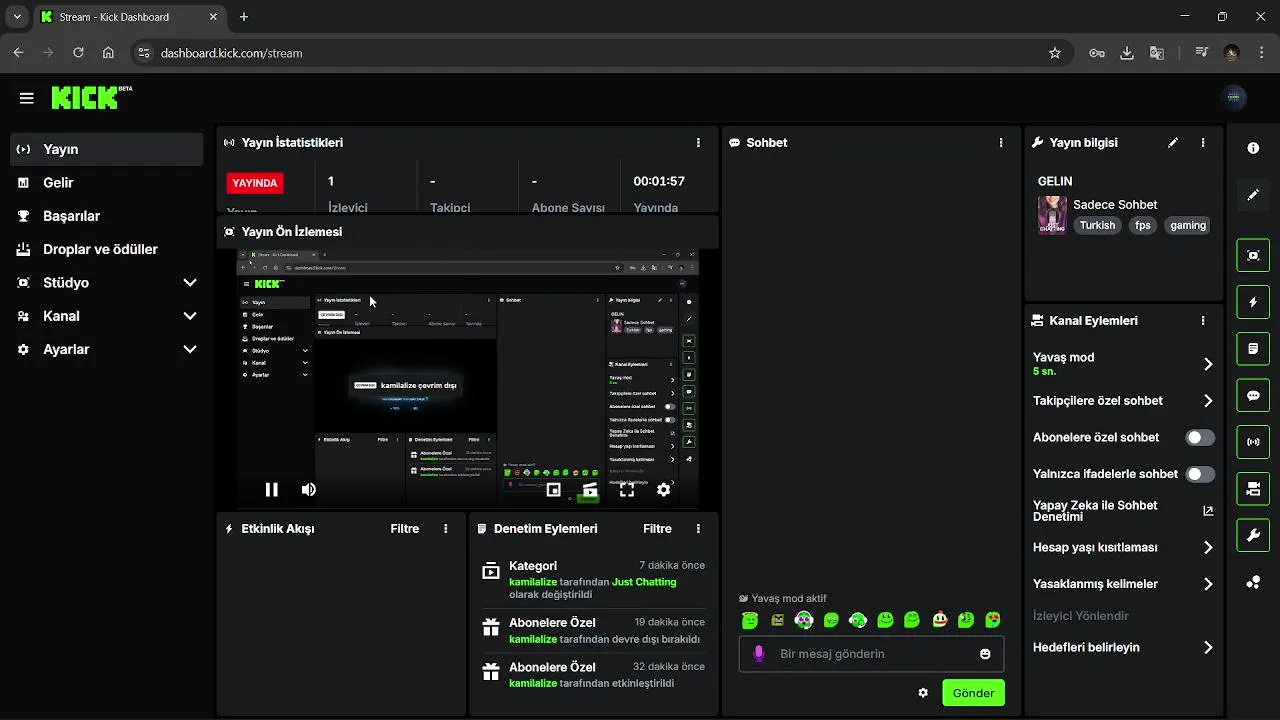The image size is (1280, 720).
Task: Toggle activity feed lightning widget icon
Action: [1253, 302]
